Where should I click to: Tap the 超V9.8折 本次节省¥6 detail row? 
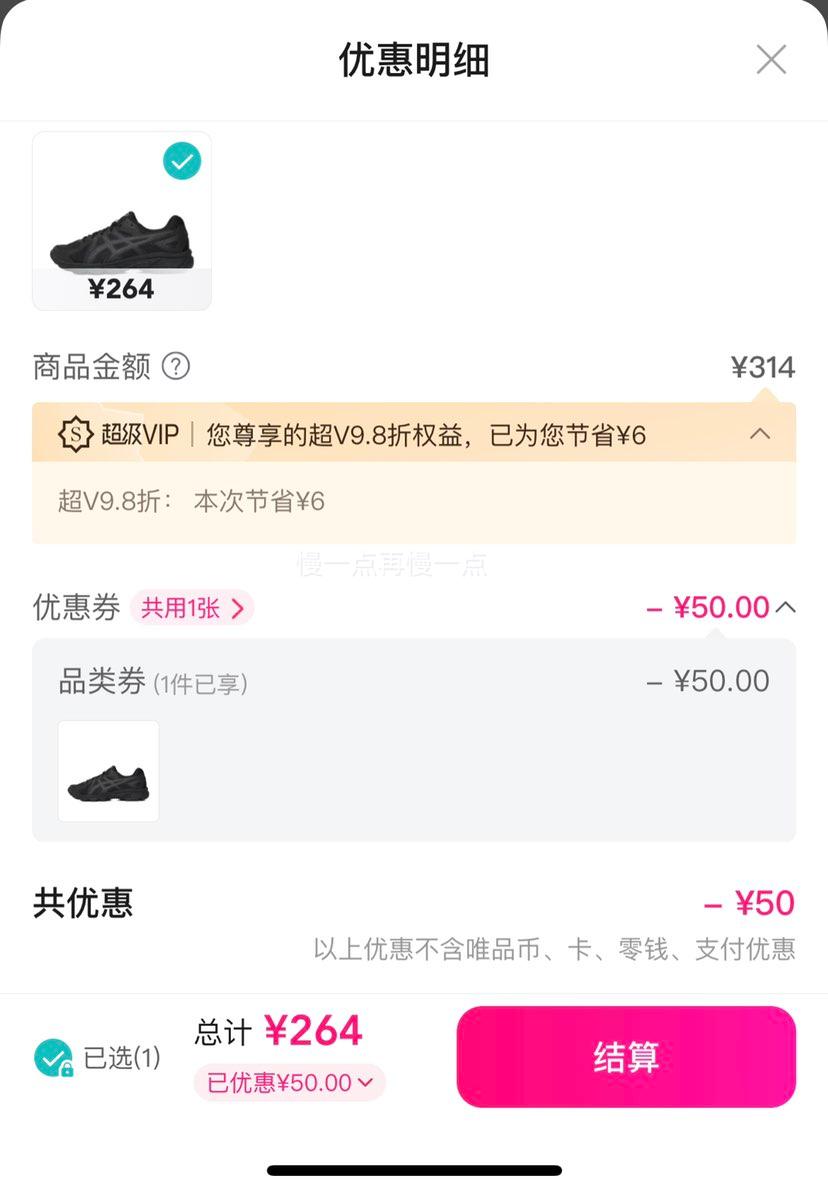pyautogui.click(x=192, y=502)
